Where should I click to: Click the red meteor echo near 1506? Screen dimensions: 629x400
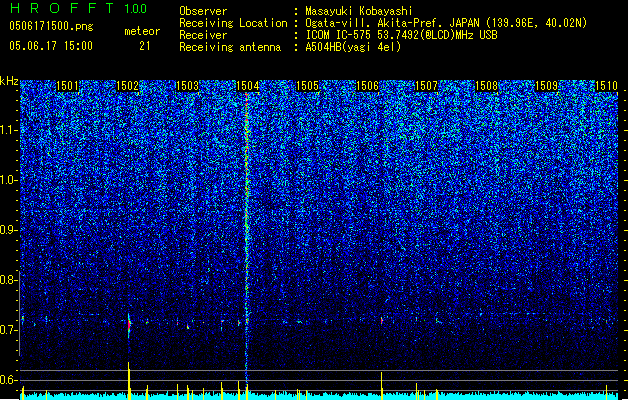point(381,321)
